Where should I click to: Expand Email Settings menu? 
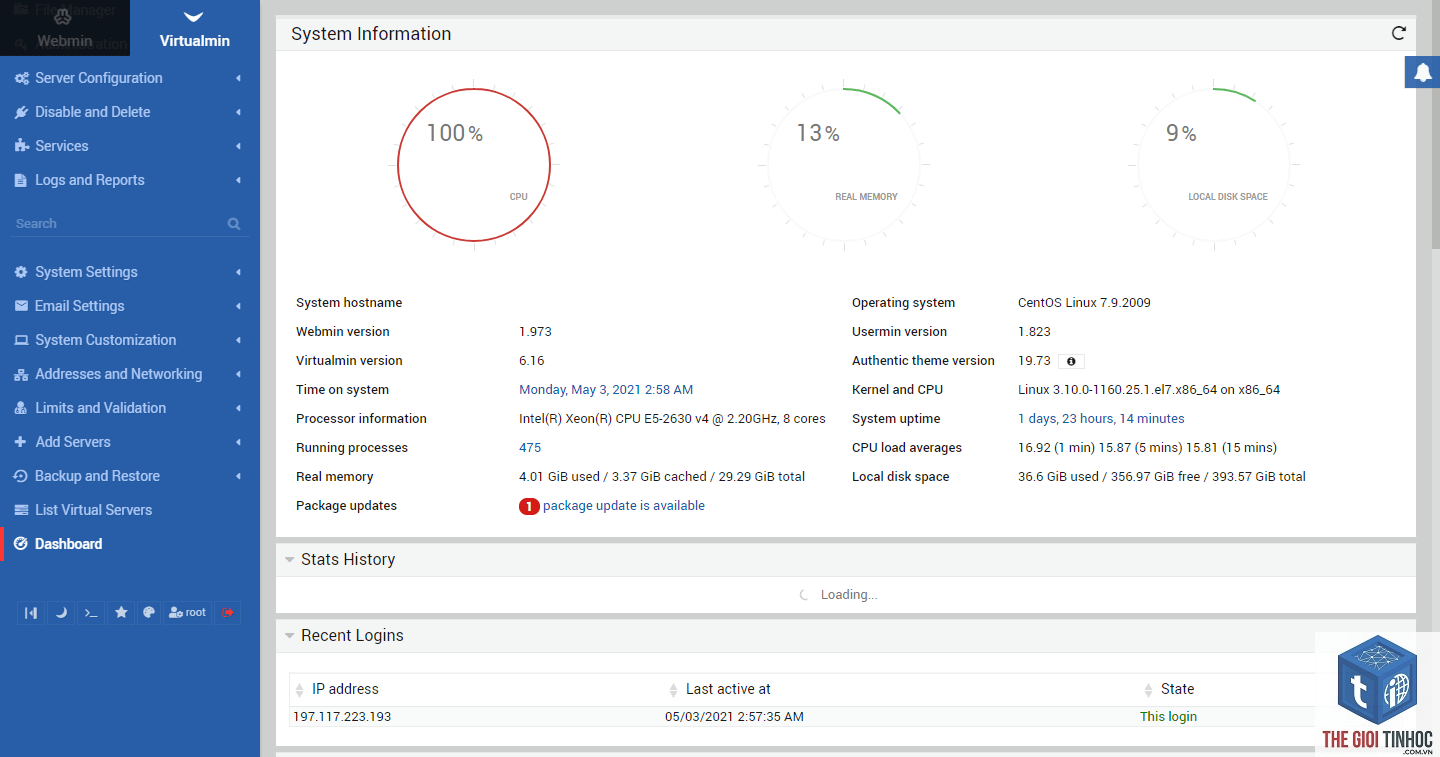[x=130, y=306]
